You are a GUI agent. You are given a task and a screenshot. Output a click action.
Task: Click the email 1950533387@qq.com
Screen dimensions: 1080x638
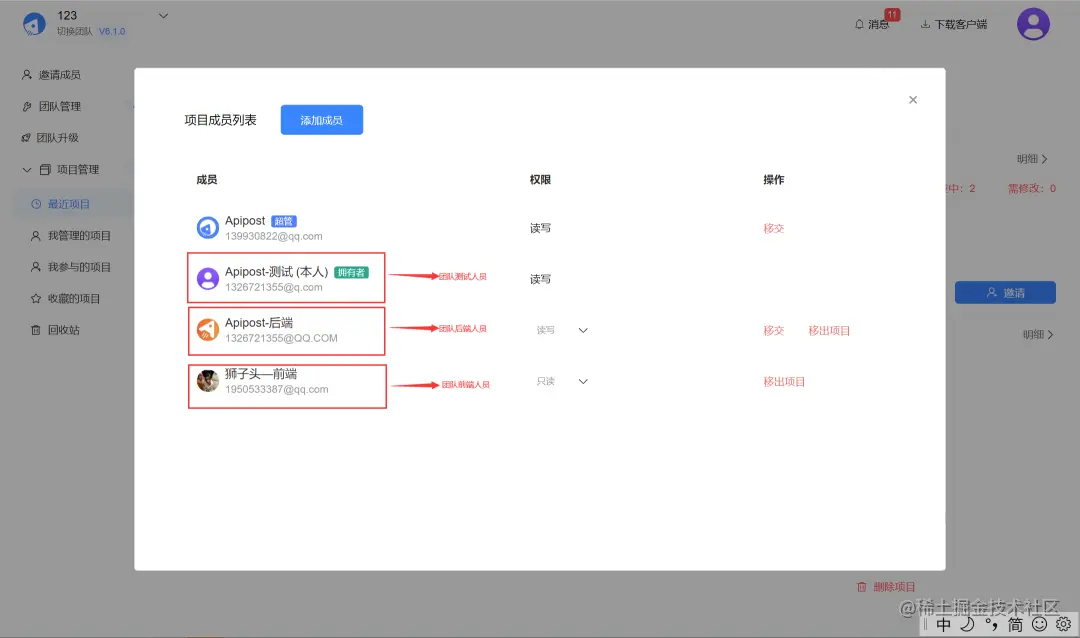tap(276, 389)
